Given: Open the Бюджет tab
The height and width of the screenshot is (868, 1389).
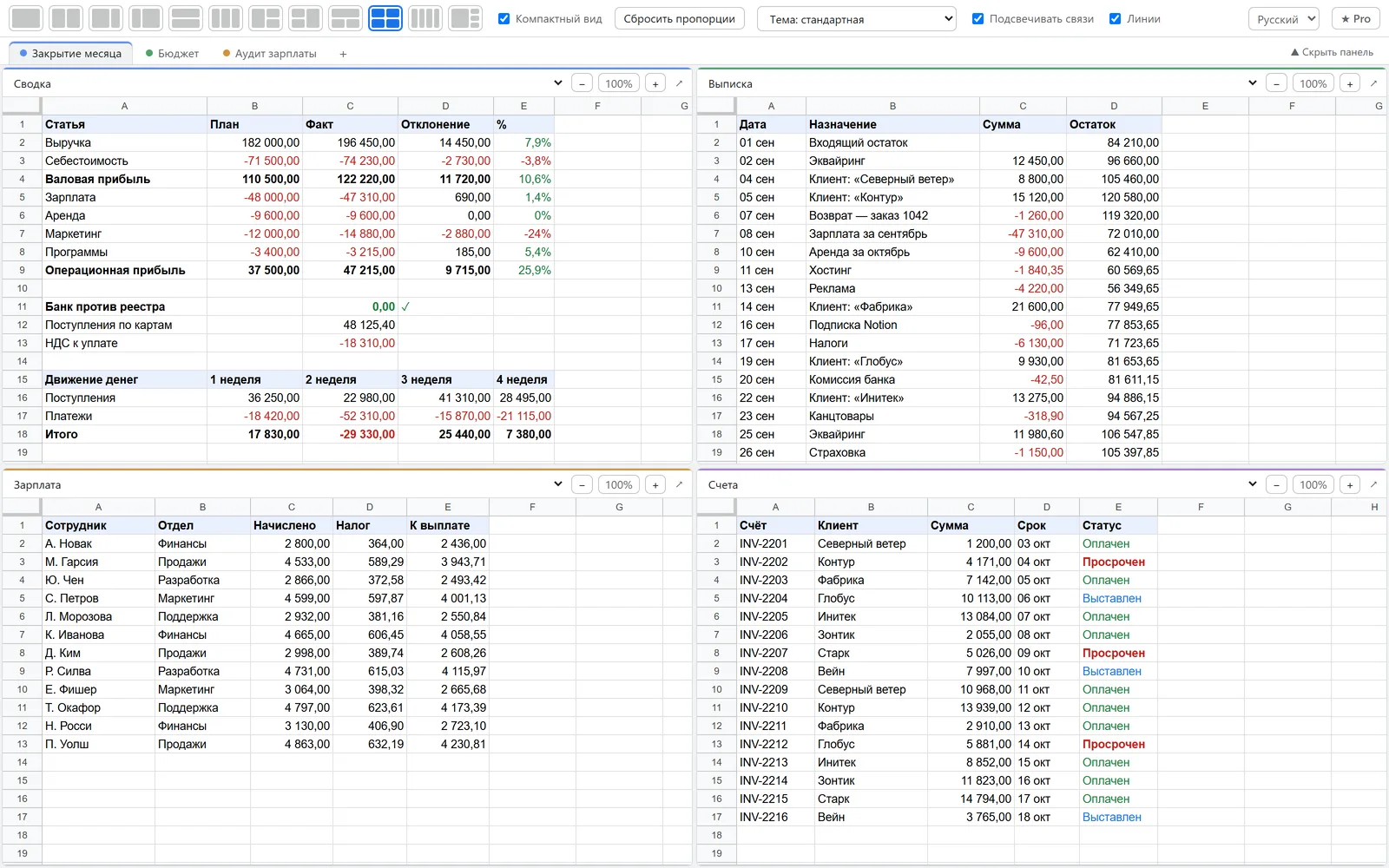Looking at the screenshot, I should pos(172,54).
